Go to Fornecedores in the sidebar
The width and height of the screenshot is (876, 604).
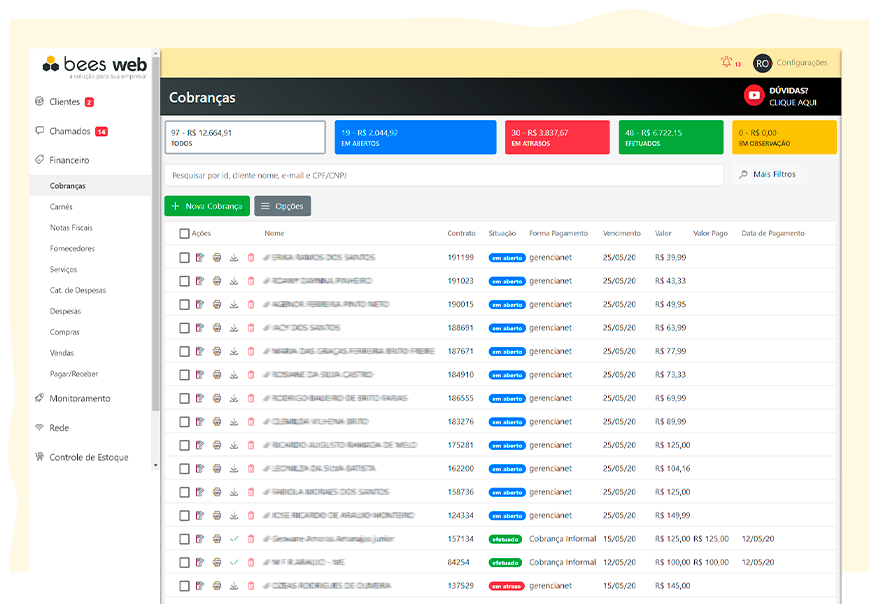pos(72,249)
